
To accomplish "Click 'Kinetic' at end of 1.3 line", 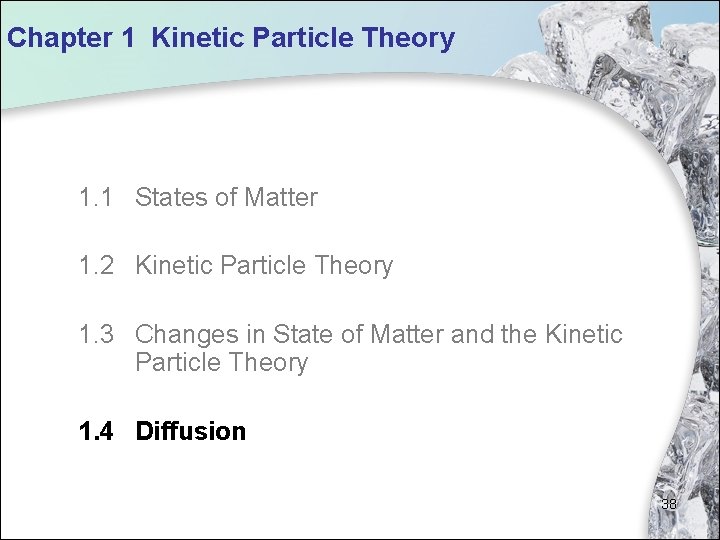I will tap(584, 334).
